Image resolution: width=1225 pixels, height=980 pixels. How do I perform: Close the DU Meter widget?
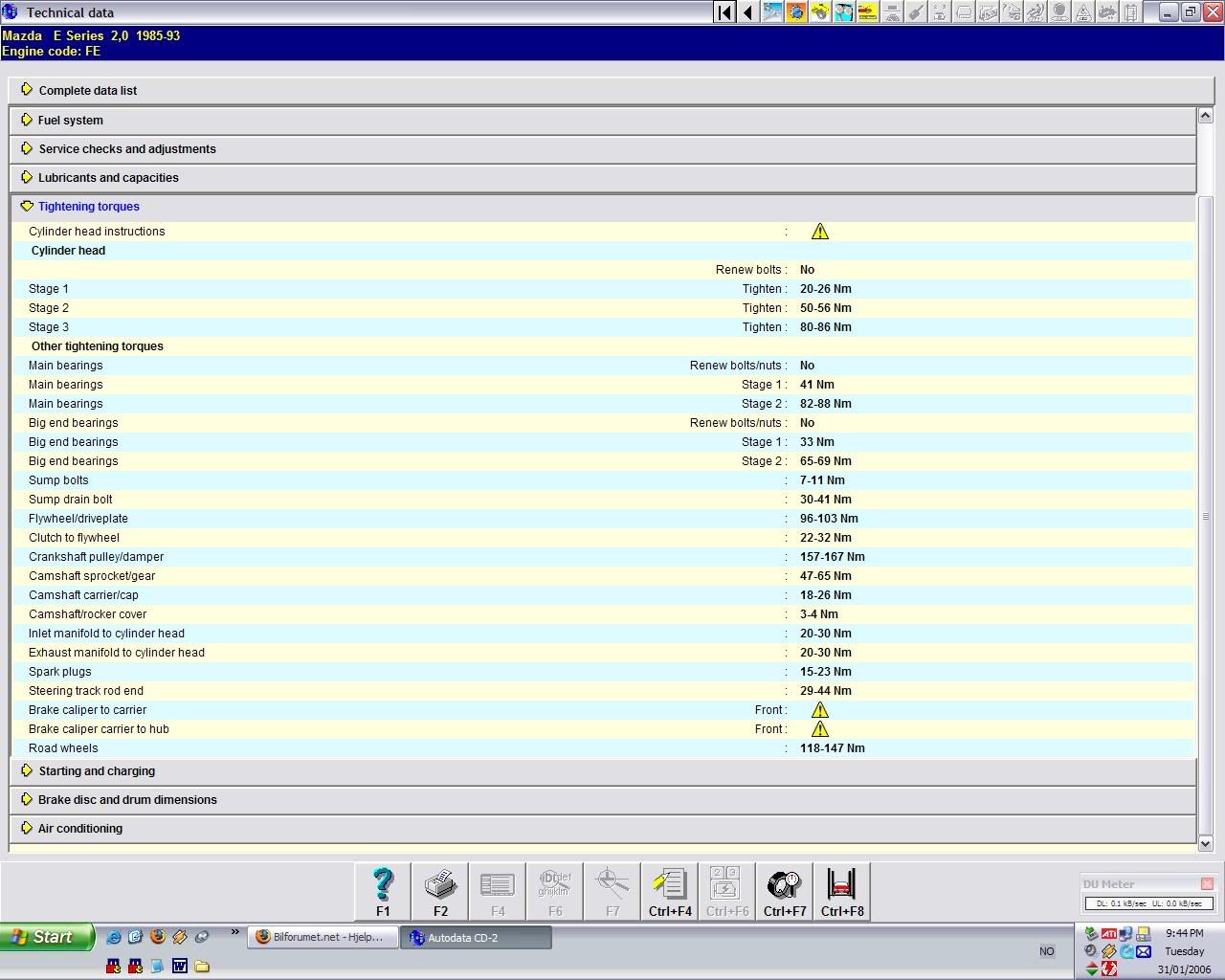pyautogui.click(x=1207, y=884)
